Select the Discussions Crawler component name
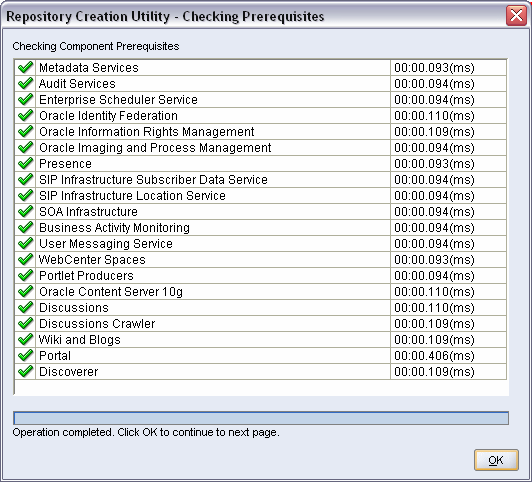The width and height of the screenshot is (532, 482). (x=97, y=324)
